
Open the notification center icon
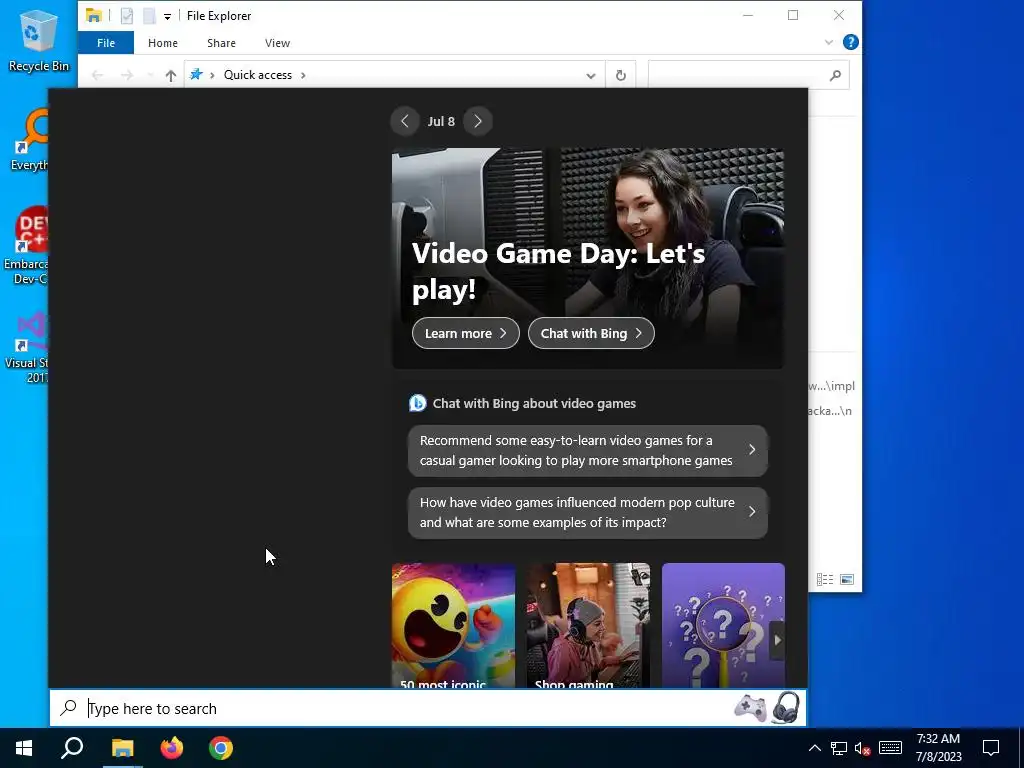(991, 748)
